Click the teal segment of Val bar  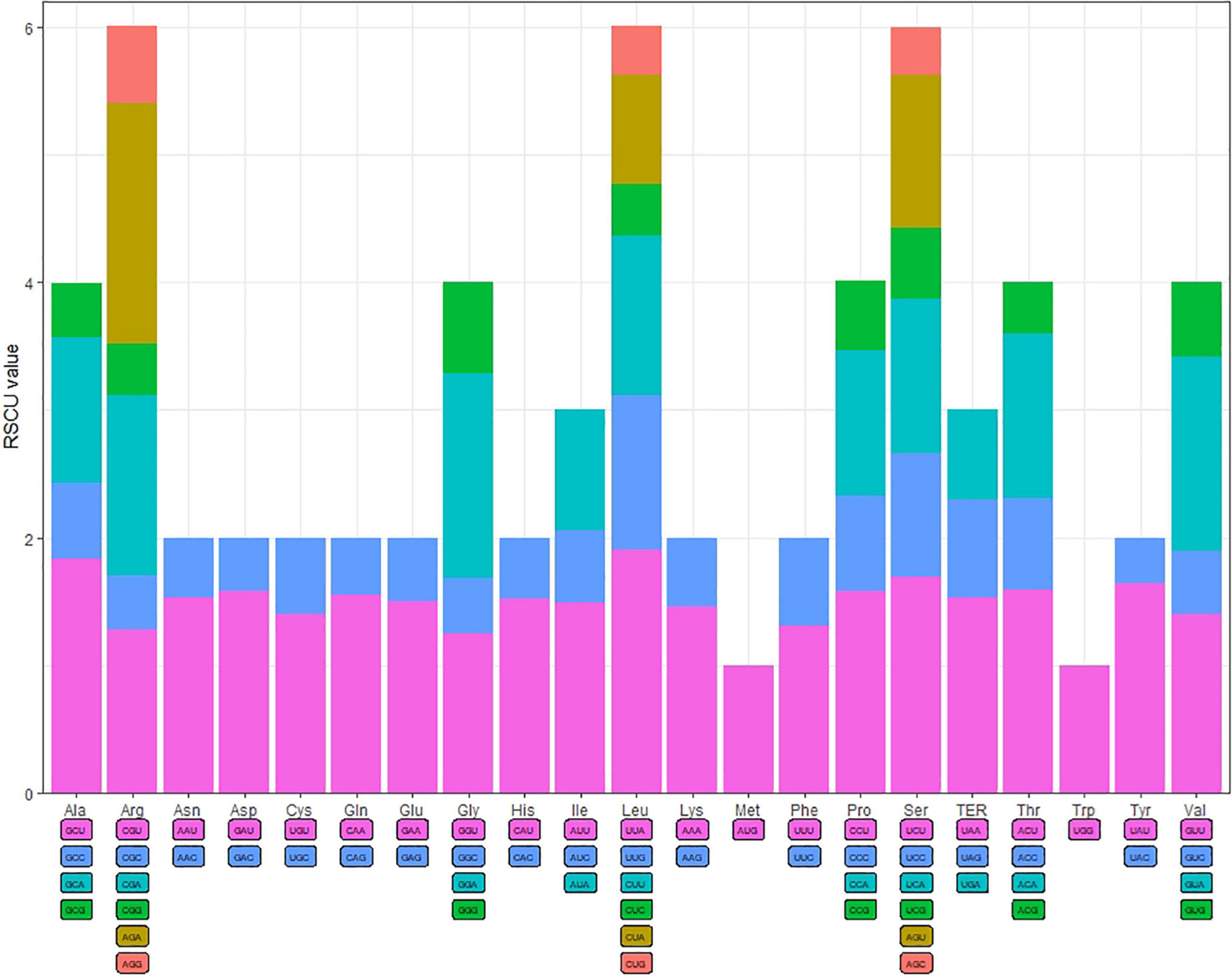point(1196,454)
